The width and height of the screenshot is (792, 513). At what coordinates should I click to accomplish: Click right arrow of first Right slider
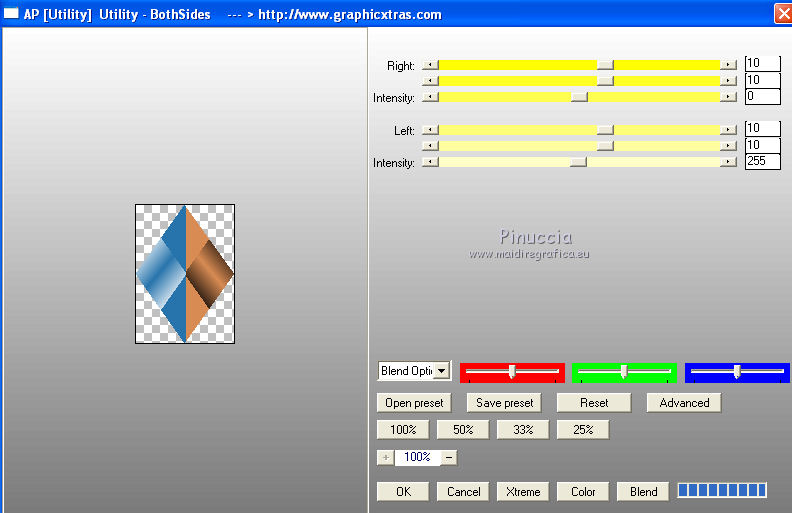click(728, 65)
